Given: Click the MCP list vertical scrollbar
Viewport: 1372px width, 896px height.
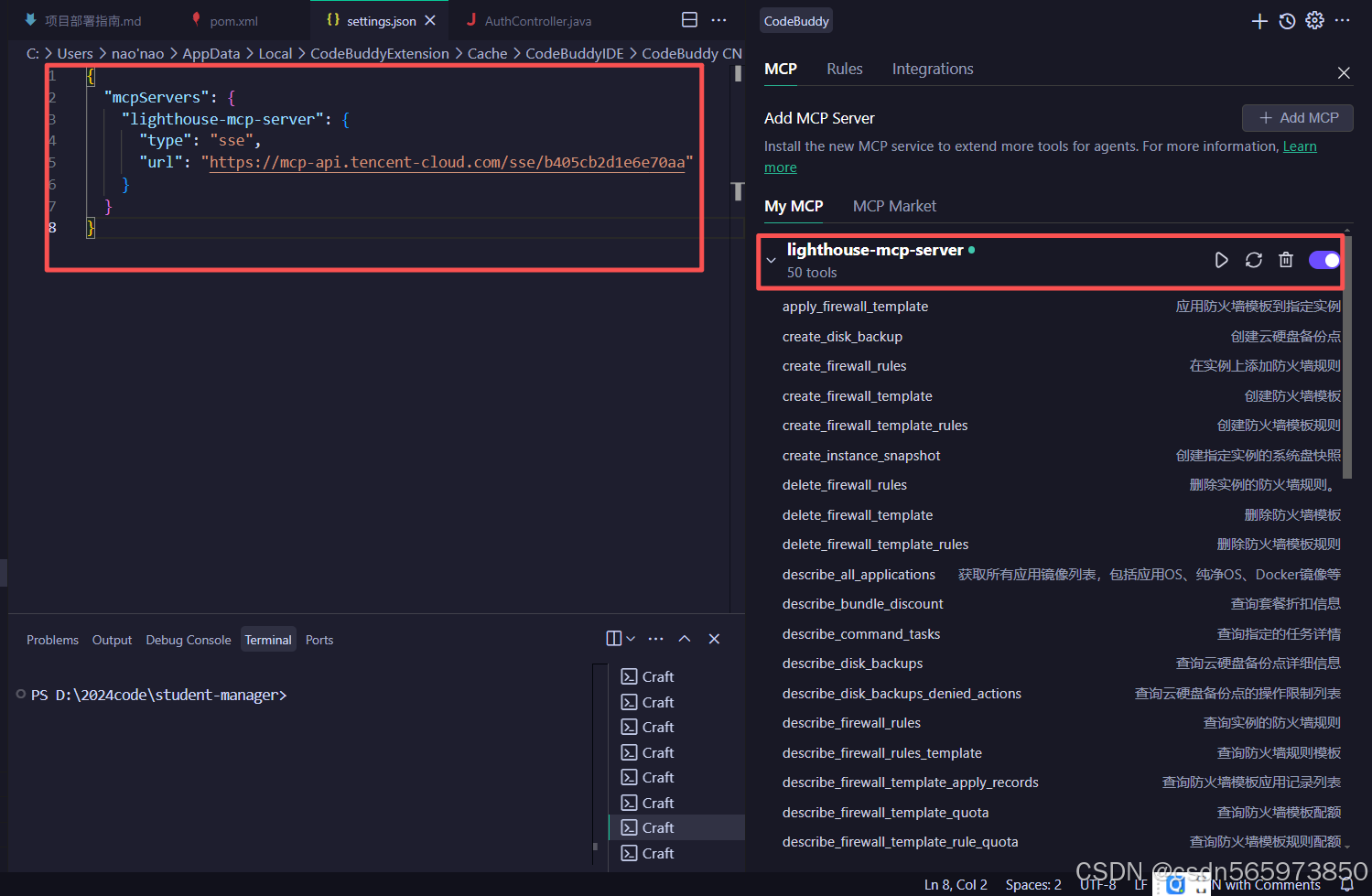Looking at the screenshot, I should [x=1347, y=357].
